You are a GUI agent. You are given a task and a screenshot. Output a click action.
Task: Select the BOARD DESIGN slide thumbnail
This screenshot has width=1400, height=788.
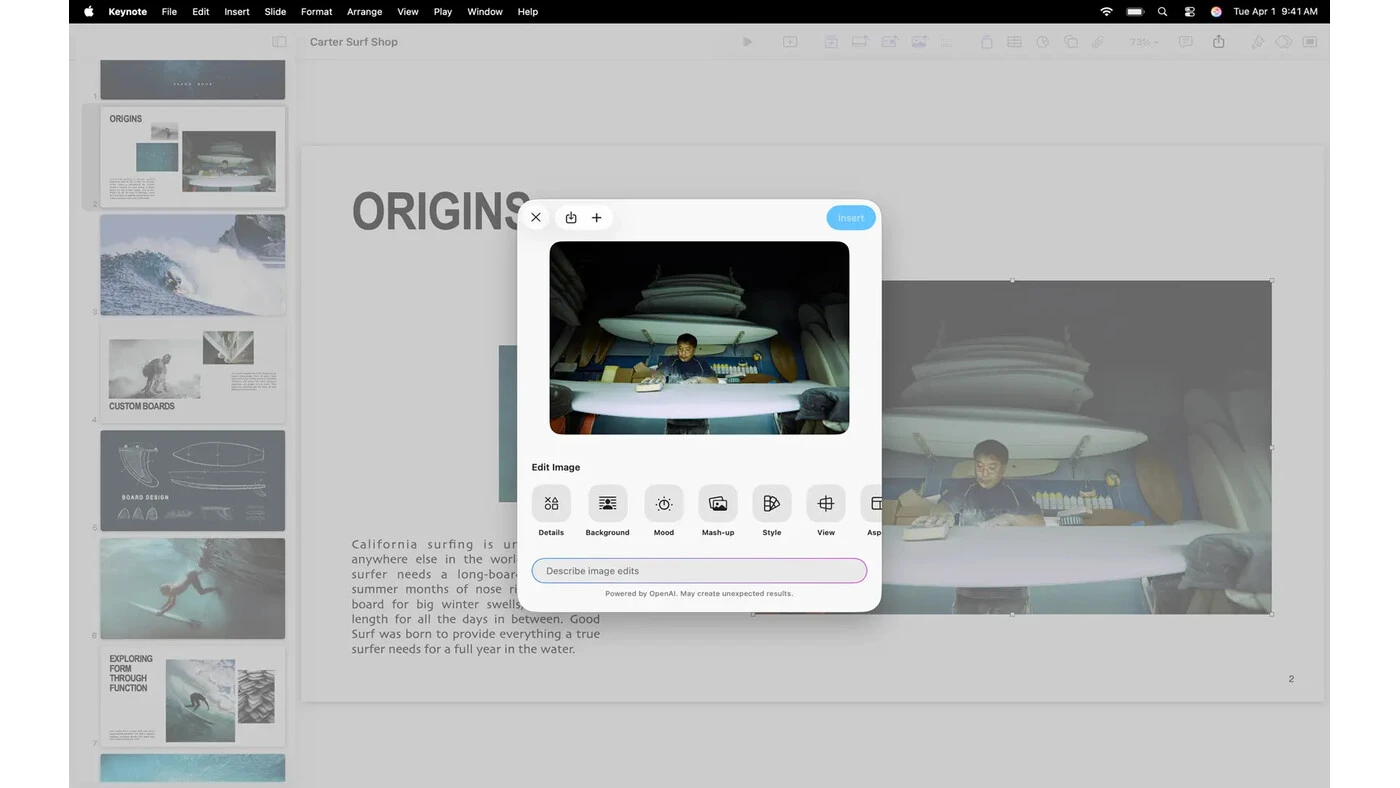point(192,481)
